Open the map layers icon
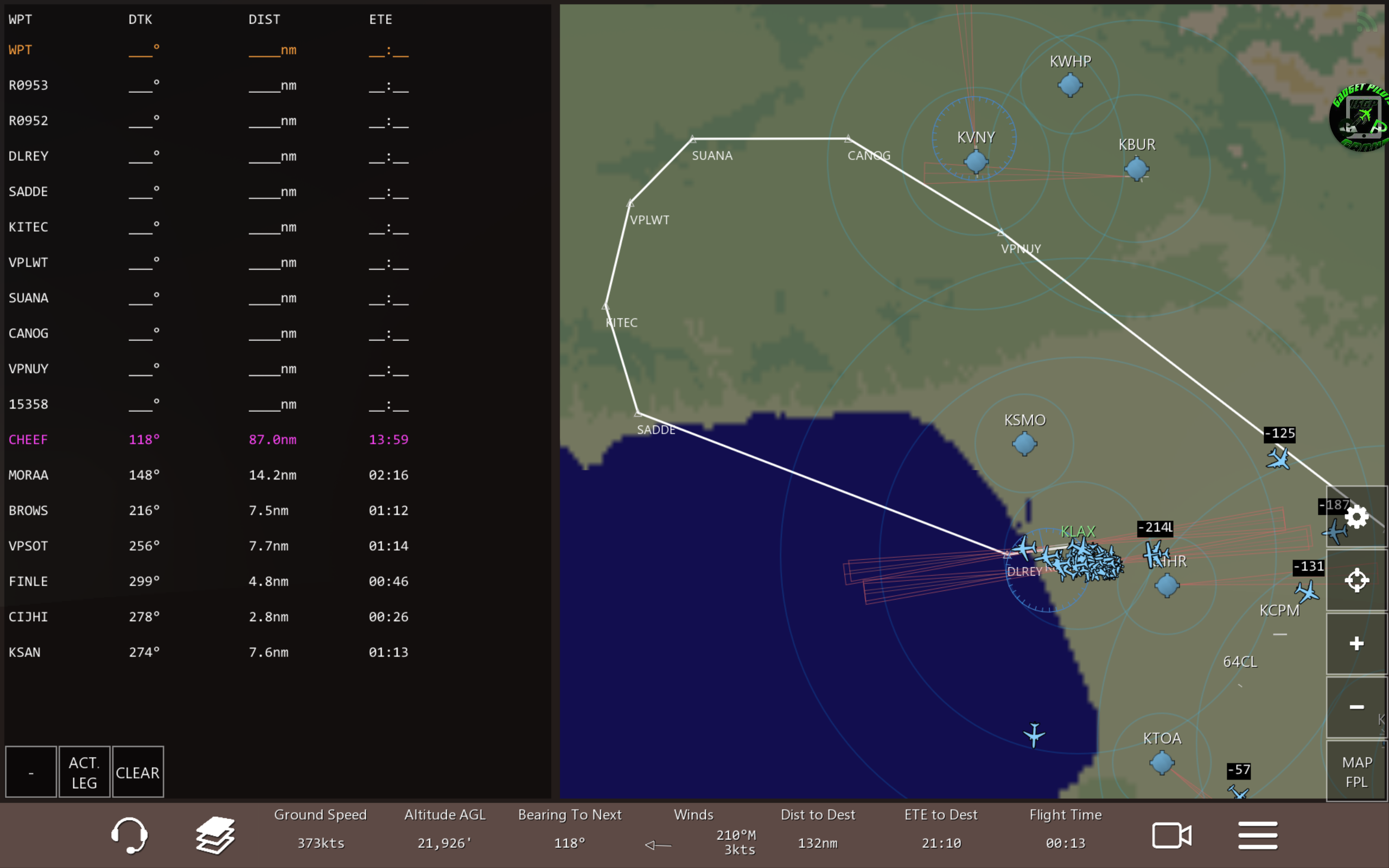 pos(215,835)
